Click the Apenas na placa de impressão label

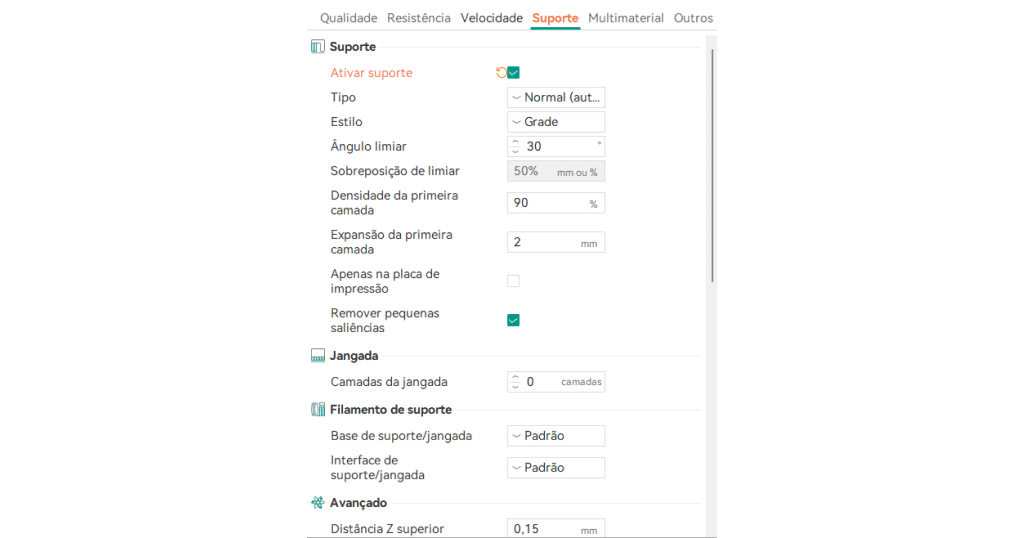click(x=385, y=281)
